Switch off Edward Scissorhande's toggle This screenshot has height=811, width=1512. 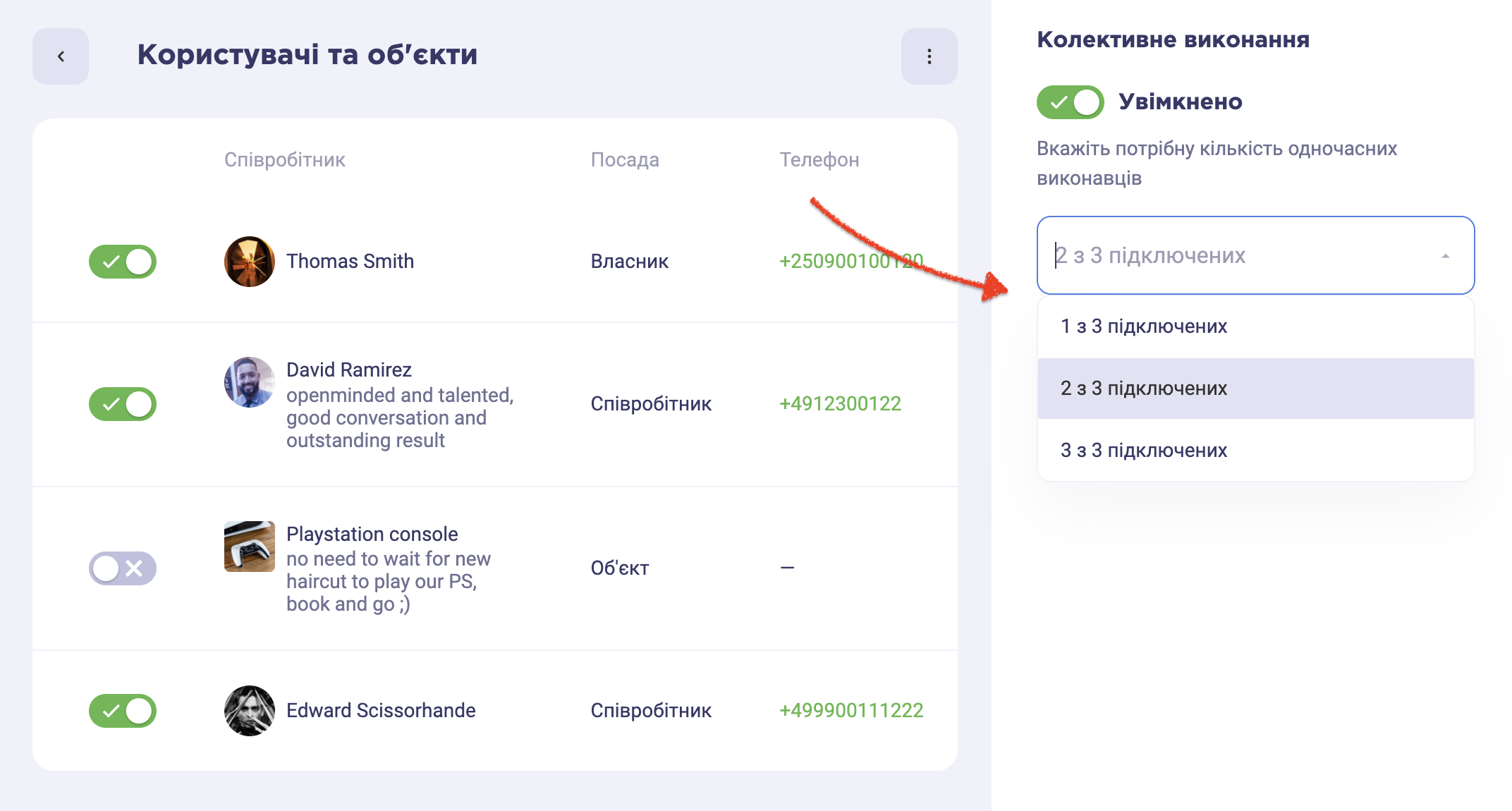(x=123, y=711)
